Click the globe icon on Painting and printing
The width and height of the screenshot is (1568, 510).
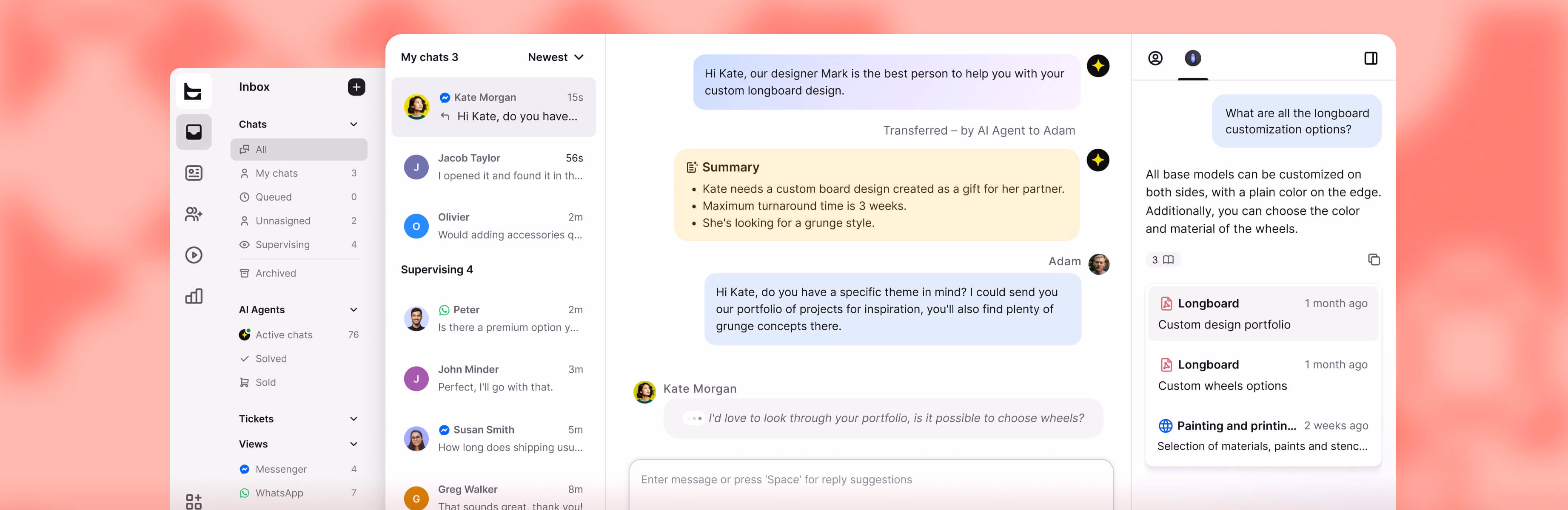tap(1165, 425)
